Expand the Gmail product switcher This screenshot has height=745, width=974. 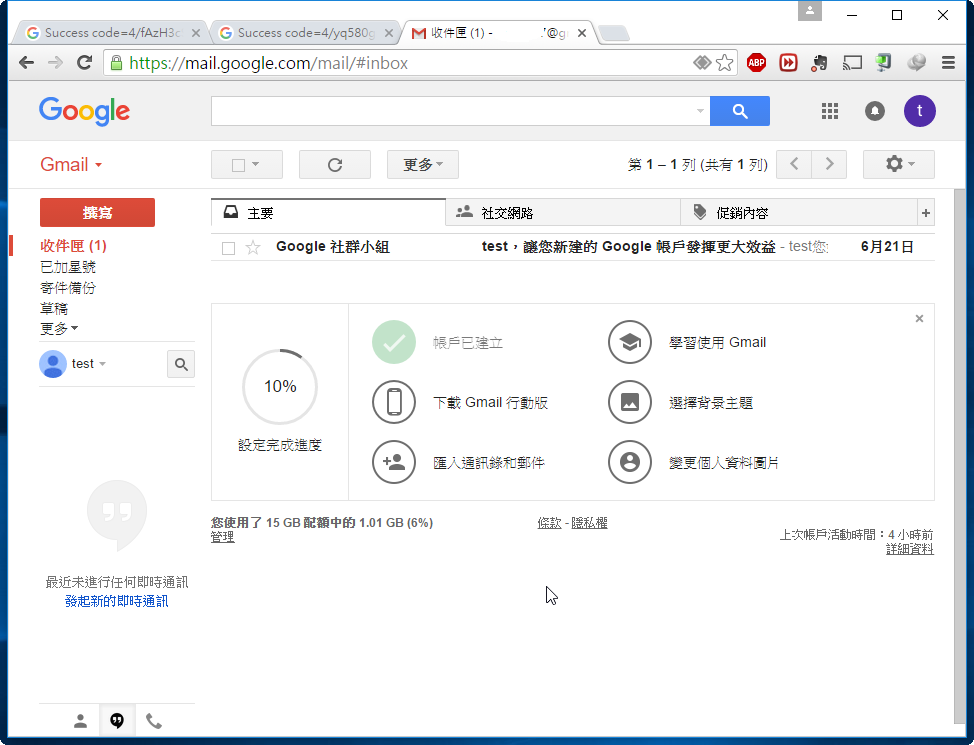pos(71,165)
